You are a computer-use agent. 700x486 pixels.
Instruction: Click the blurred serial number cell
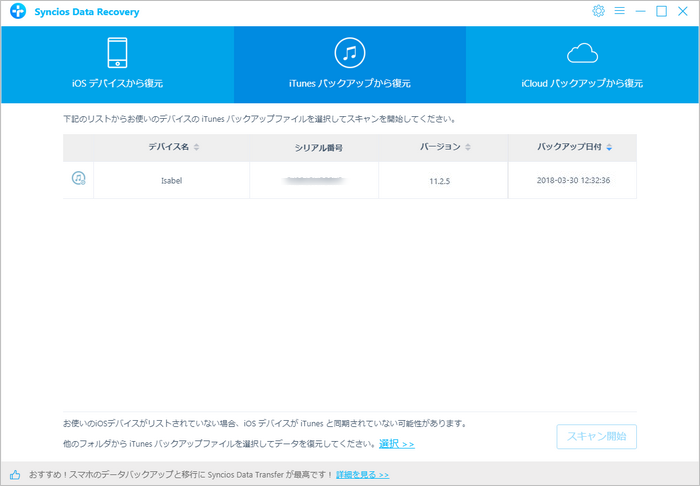314,180
